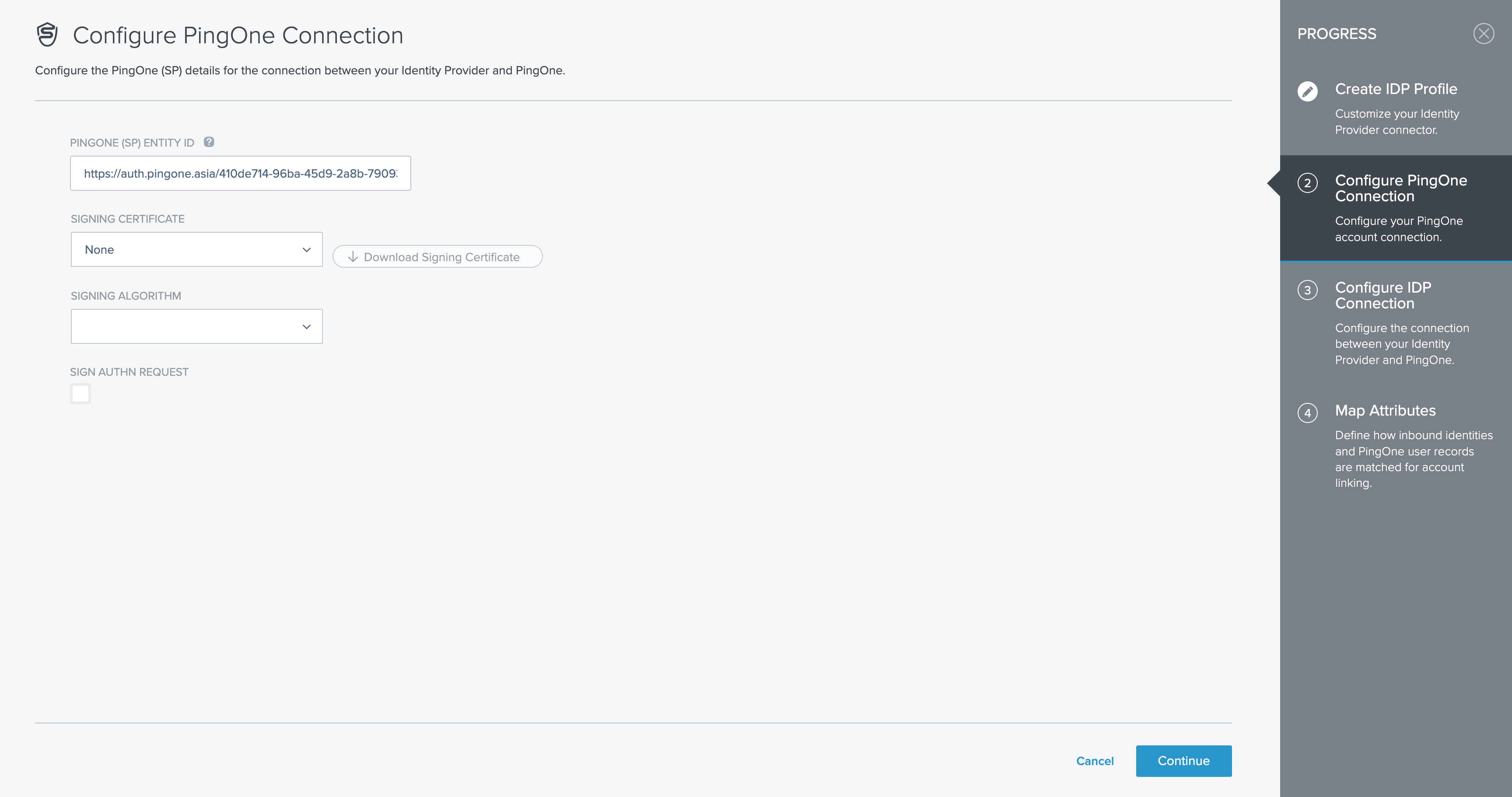1512x797 pixels.
Task: Click the step 4 Map Attributes number icon
Action: pos(1309,412)
